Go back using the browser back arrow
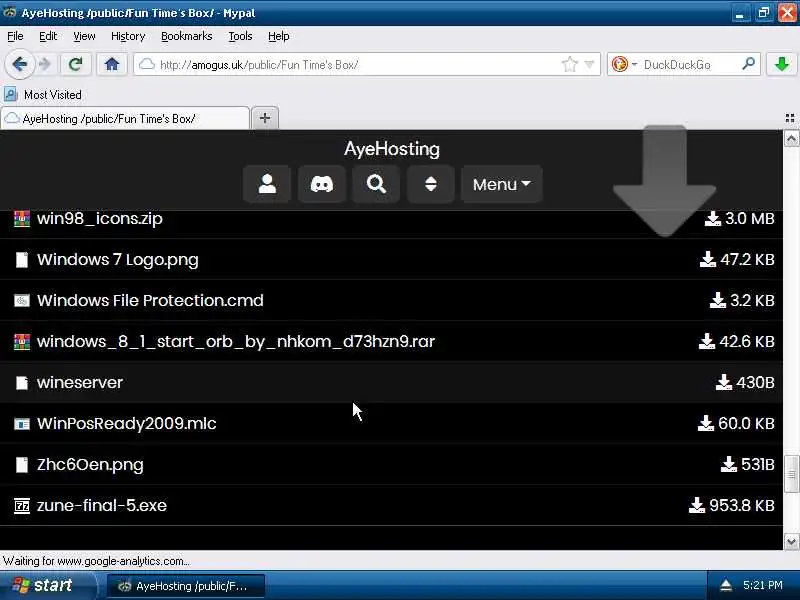 [20, 64]
